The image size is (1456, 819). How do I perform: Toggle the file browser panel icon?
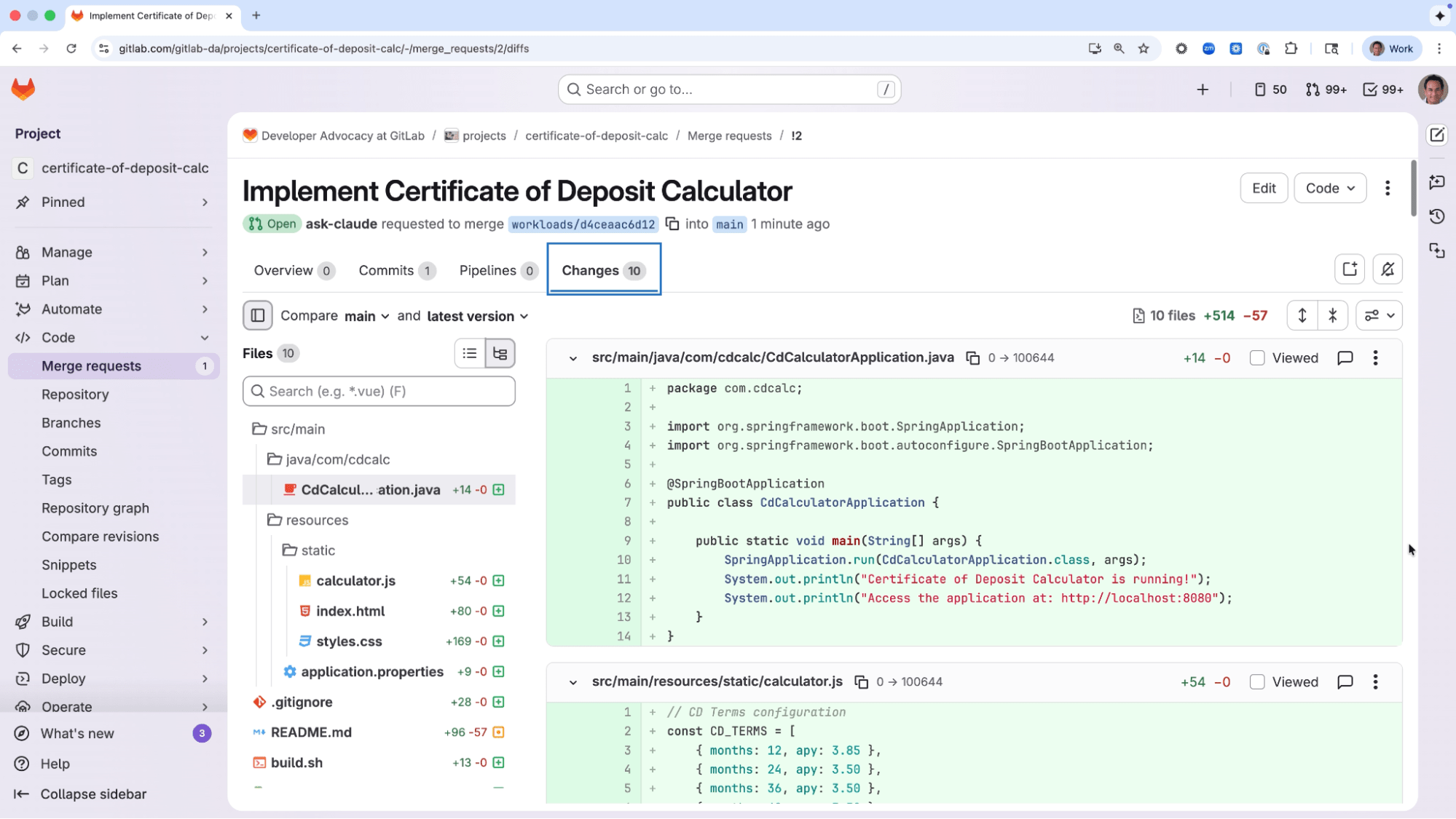pos(258,316)
